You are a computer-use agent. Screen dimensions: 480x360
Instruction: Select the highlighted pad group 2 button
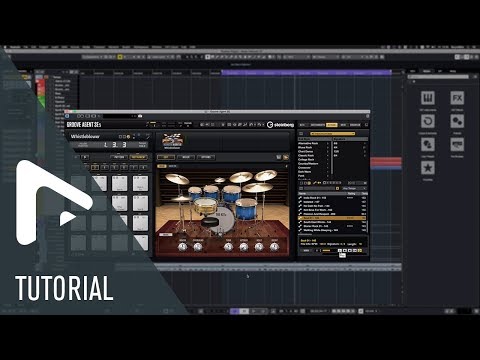click(95, 167)
